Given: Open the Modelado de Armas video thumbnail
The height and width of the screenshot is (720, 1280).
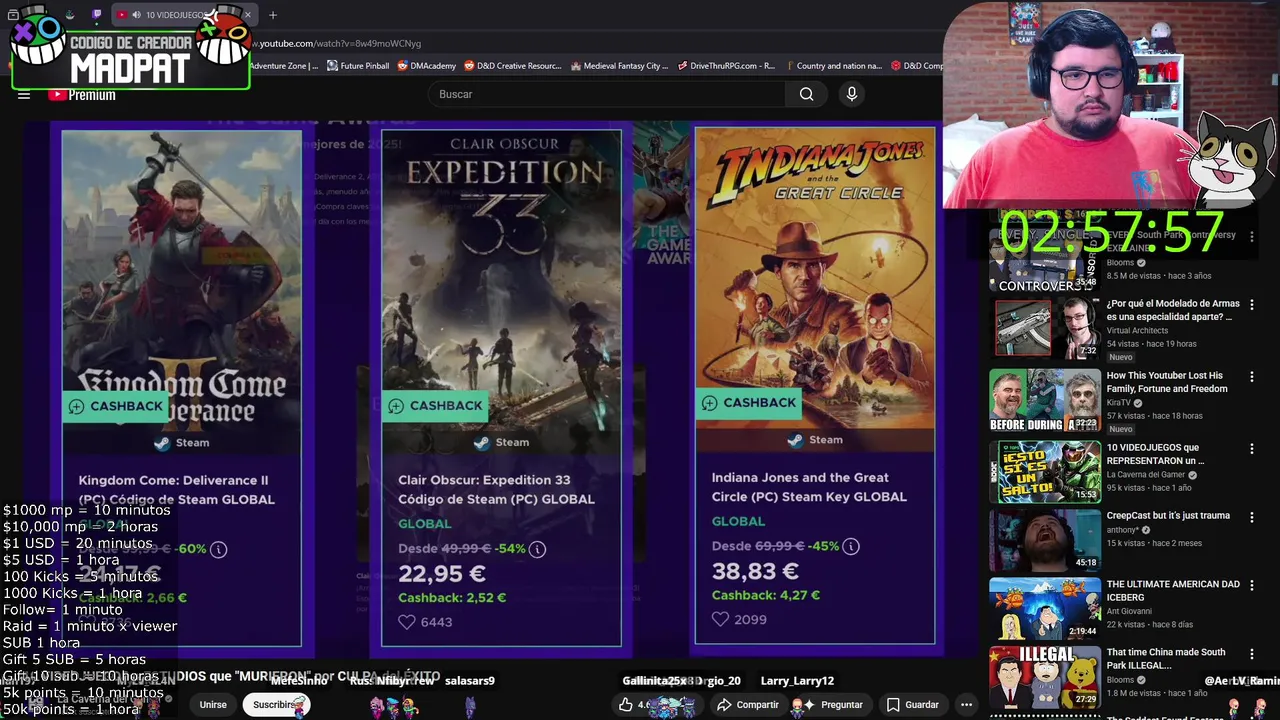Looking at the screenshot, I should click(x=1045, y=327).
